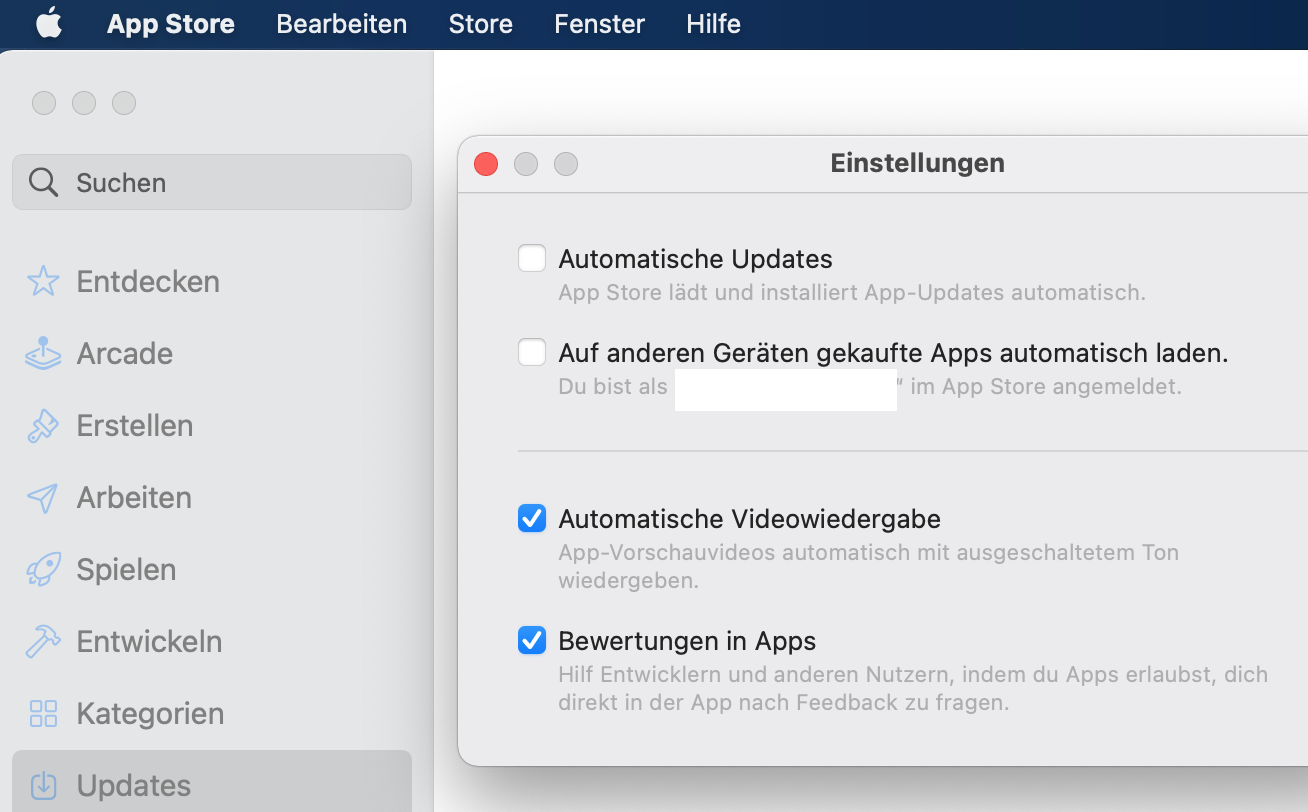This screenshot has height=812, width=1308.
Task: Close the Einstellungen window
Action: [486, 164]
